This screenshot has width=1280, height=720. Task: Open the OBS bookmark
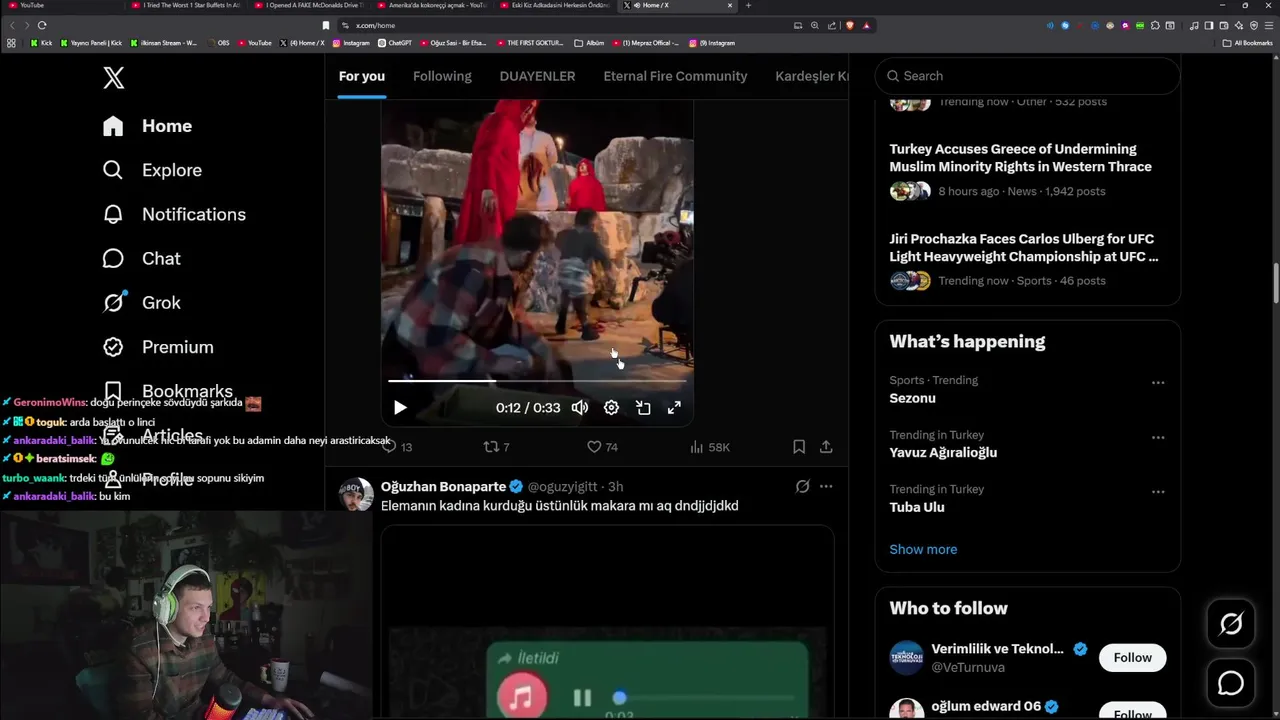218,43
